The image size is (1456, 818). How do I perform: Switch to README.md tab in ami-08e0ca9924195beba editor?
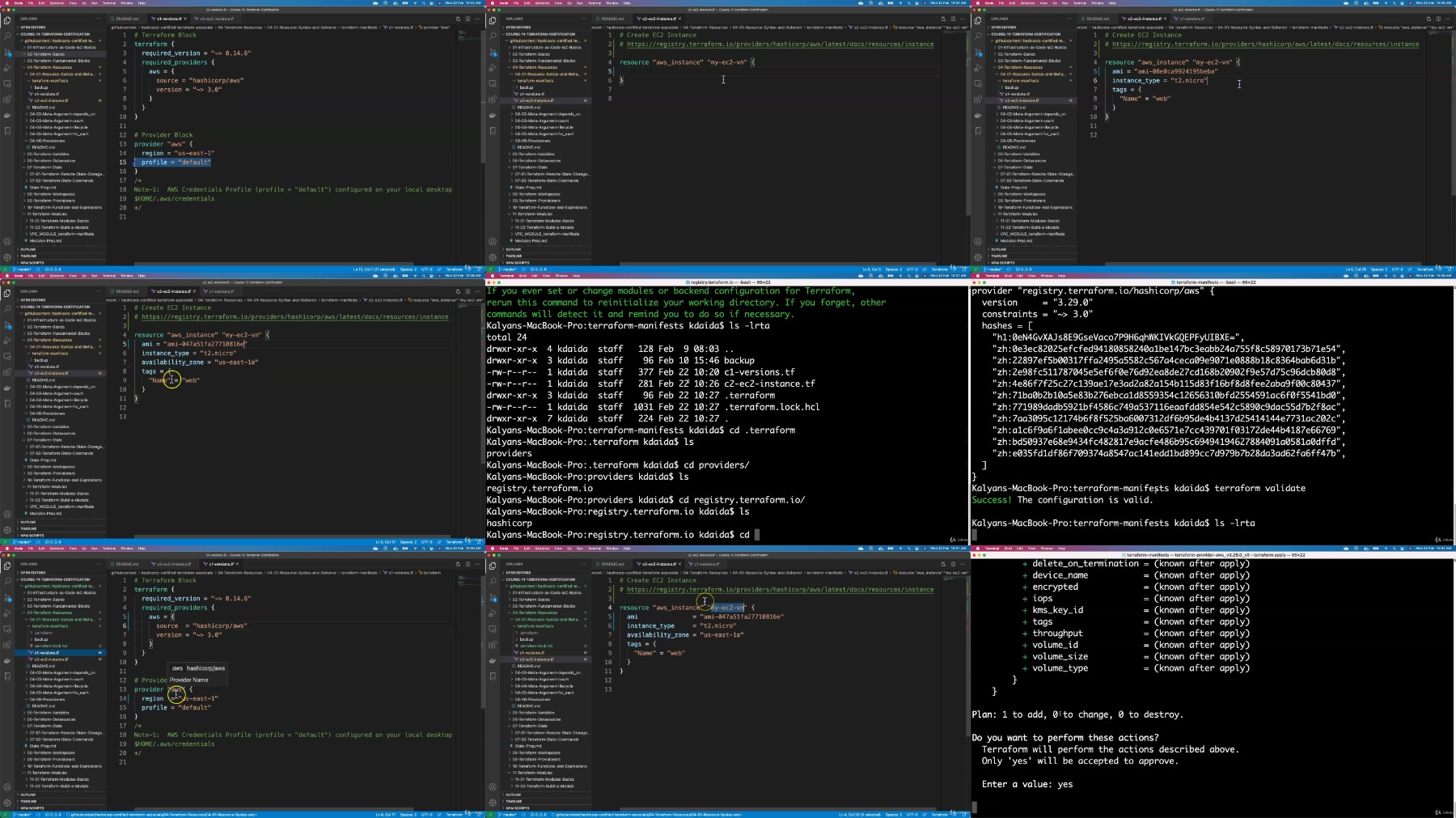pos(1098,19)
